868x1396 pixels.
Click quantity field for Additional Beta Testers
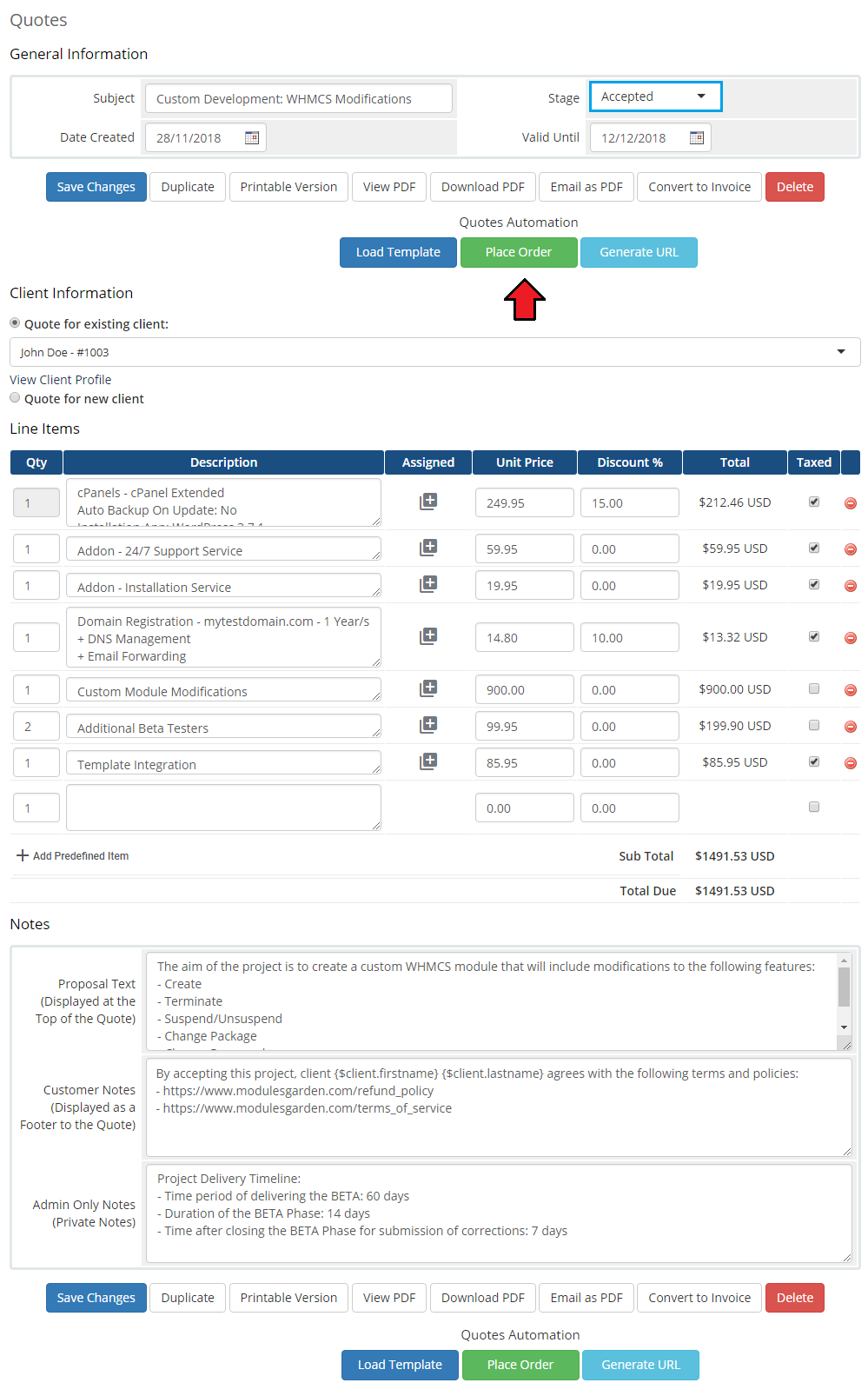coord(36,726)
